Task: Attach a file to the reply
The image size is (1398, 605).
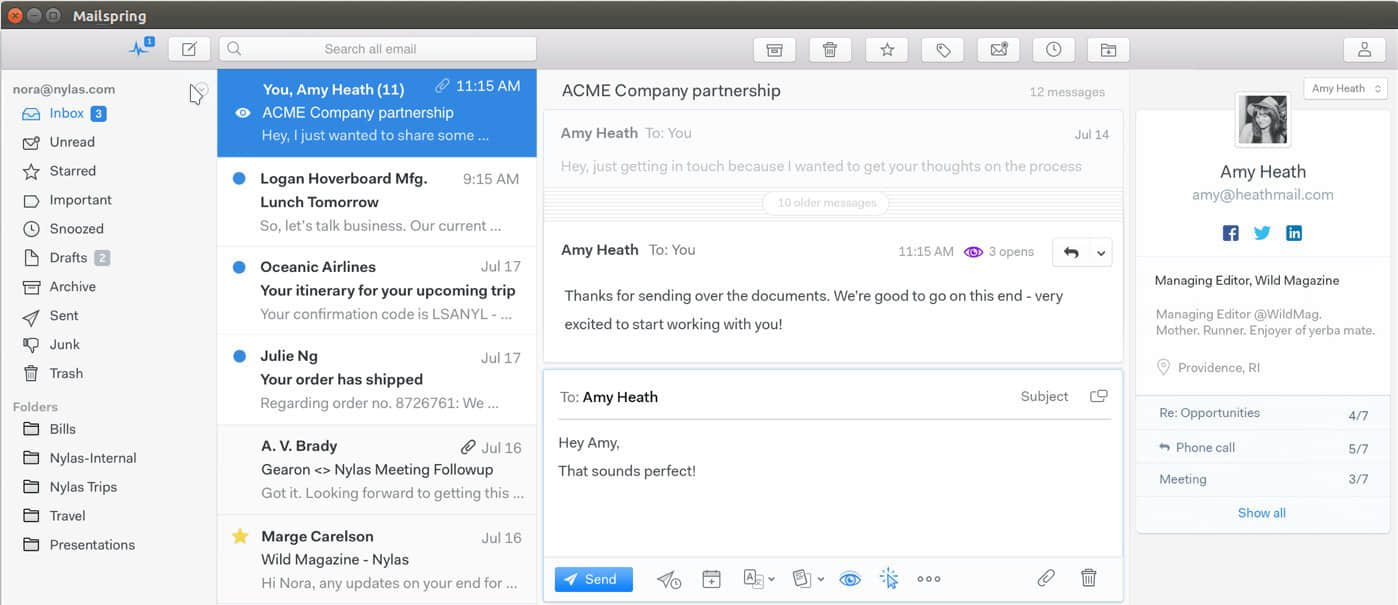Action: (1047, 578)
